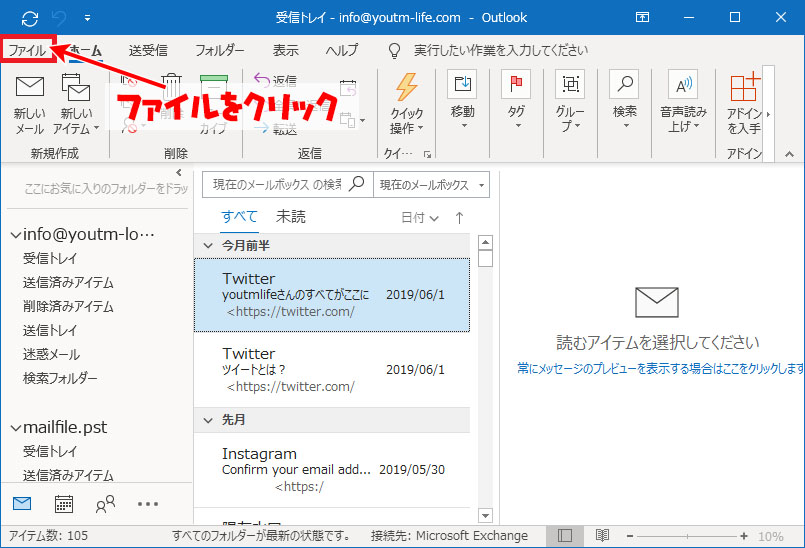Zoom in with the plus button
This screenshot has height=548, width=805.
coord(744,536)
